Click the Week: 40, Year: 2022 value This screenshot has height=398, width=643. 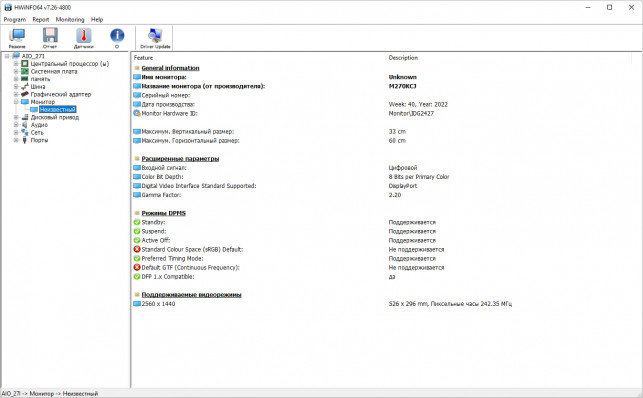pos(418,105)
